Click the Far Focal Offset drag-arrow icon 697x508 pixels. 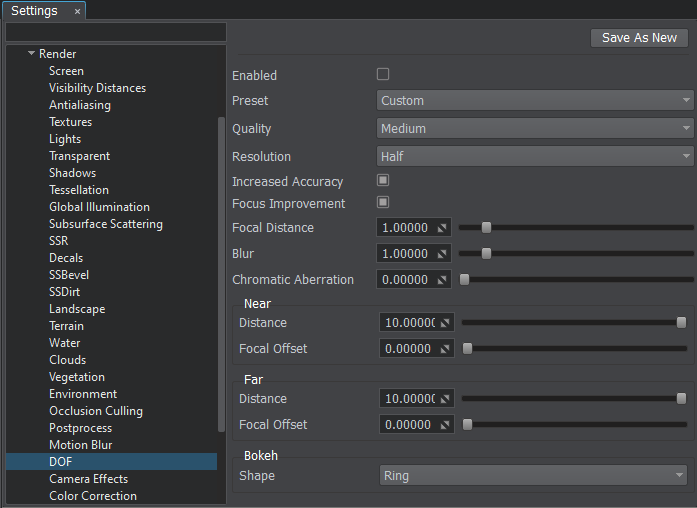click(445, 425)
